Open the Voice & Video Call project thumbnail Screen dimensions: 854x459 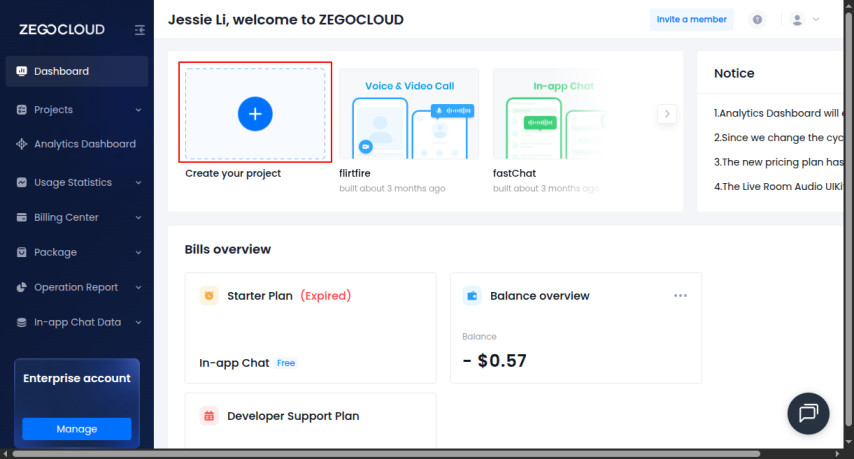point(409,114)
